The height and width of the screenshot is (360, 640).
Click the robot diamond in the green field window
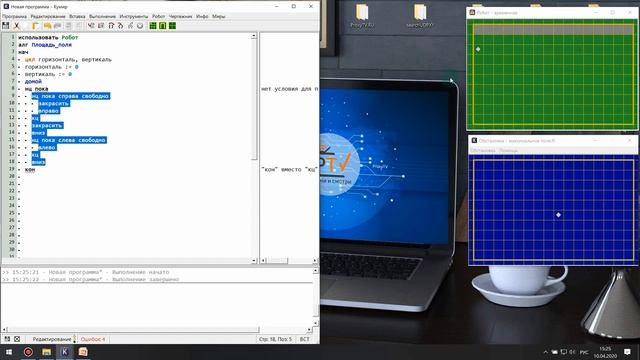point(478,49)
